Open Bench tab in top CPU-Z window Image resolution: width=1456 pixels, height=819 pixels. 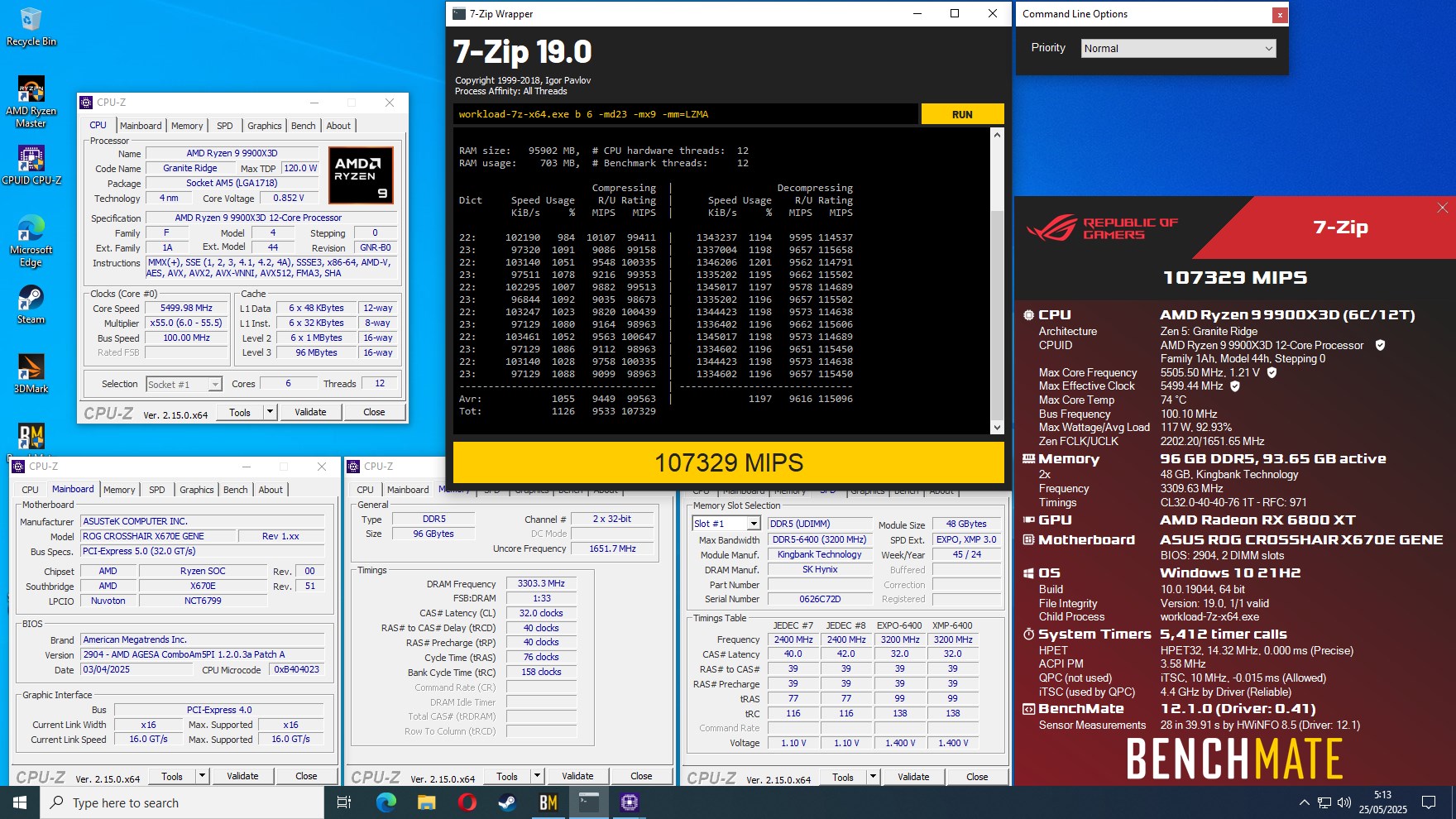(x=304, y=126)
